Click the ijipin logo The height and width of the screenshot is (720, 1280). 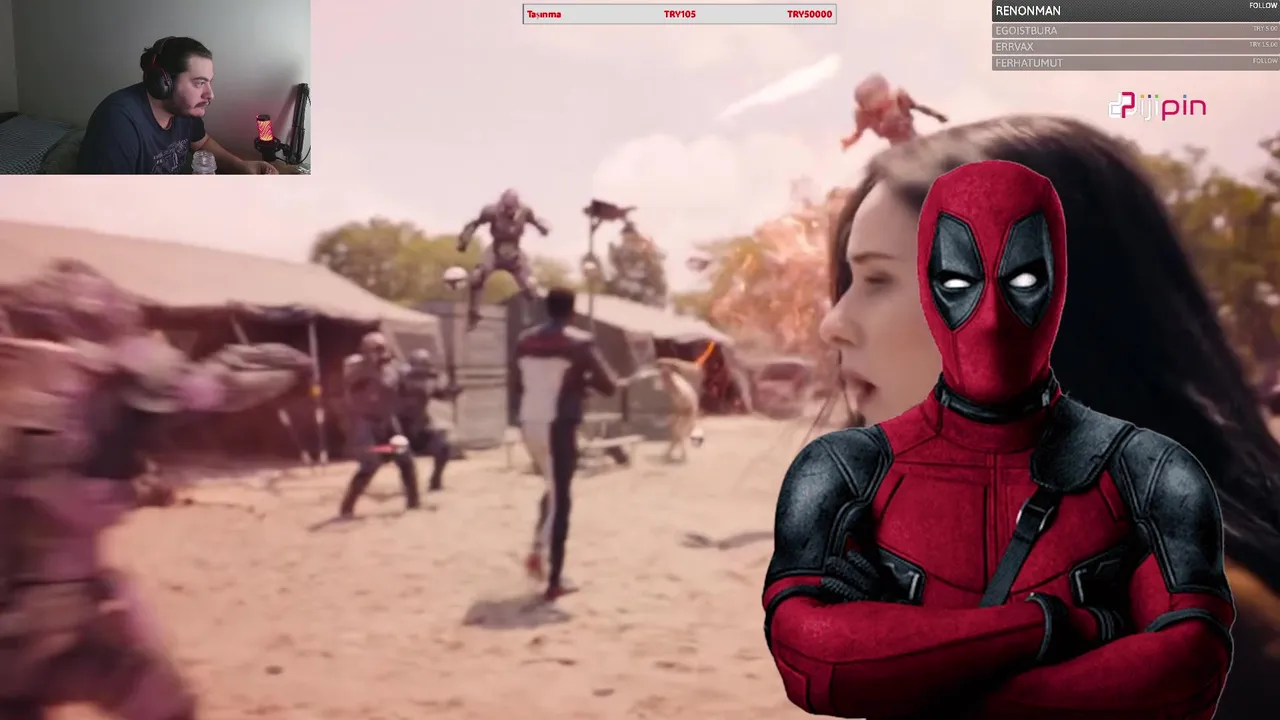[1157, 106]
